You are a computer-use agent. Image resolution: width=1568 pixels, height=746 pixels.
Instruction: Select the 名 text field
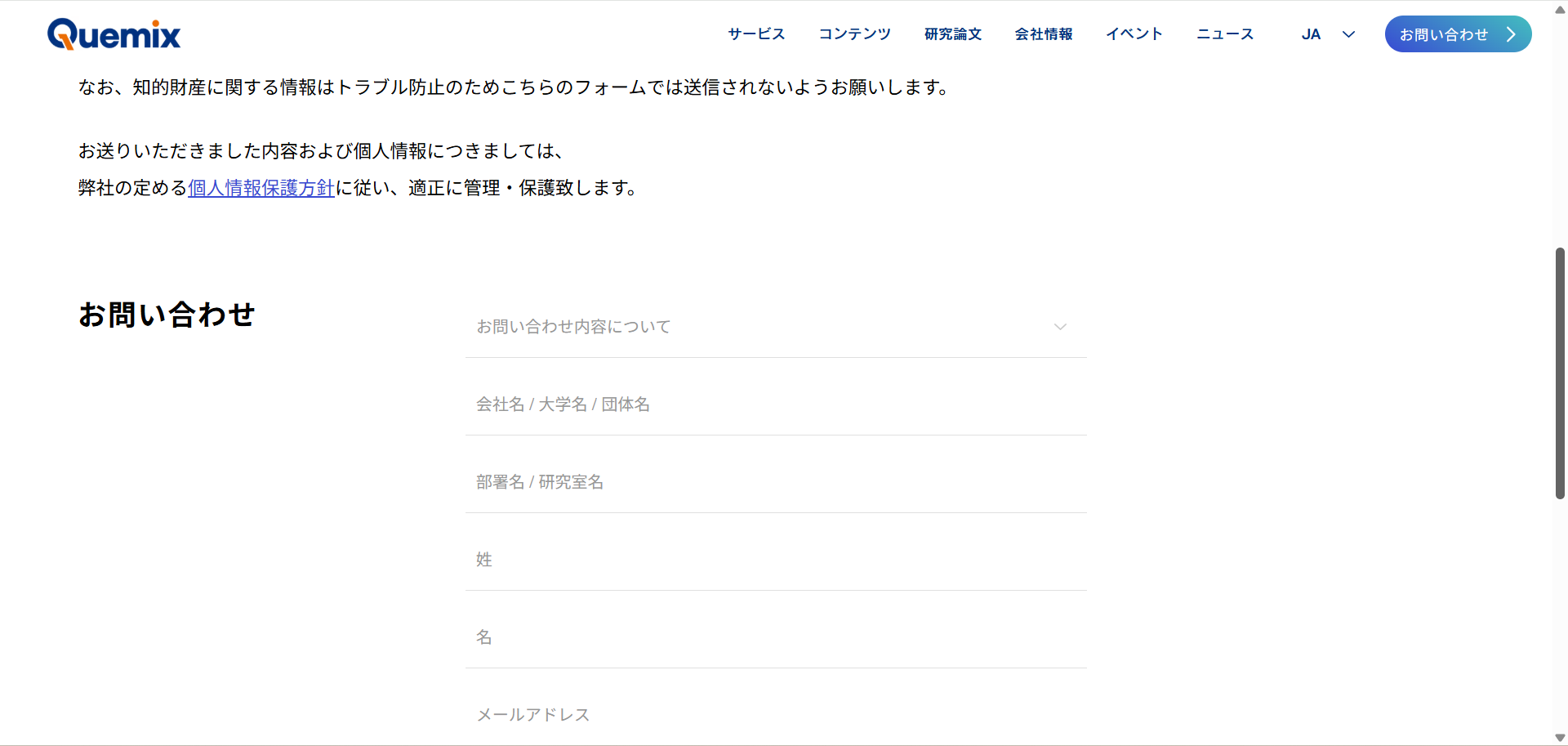click(776, 637)
